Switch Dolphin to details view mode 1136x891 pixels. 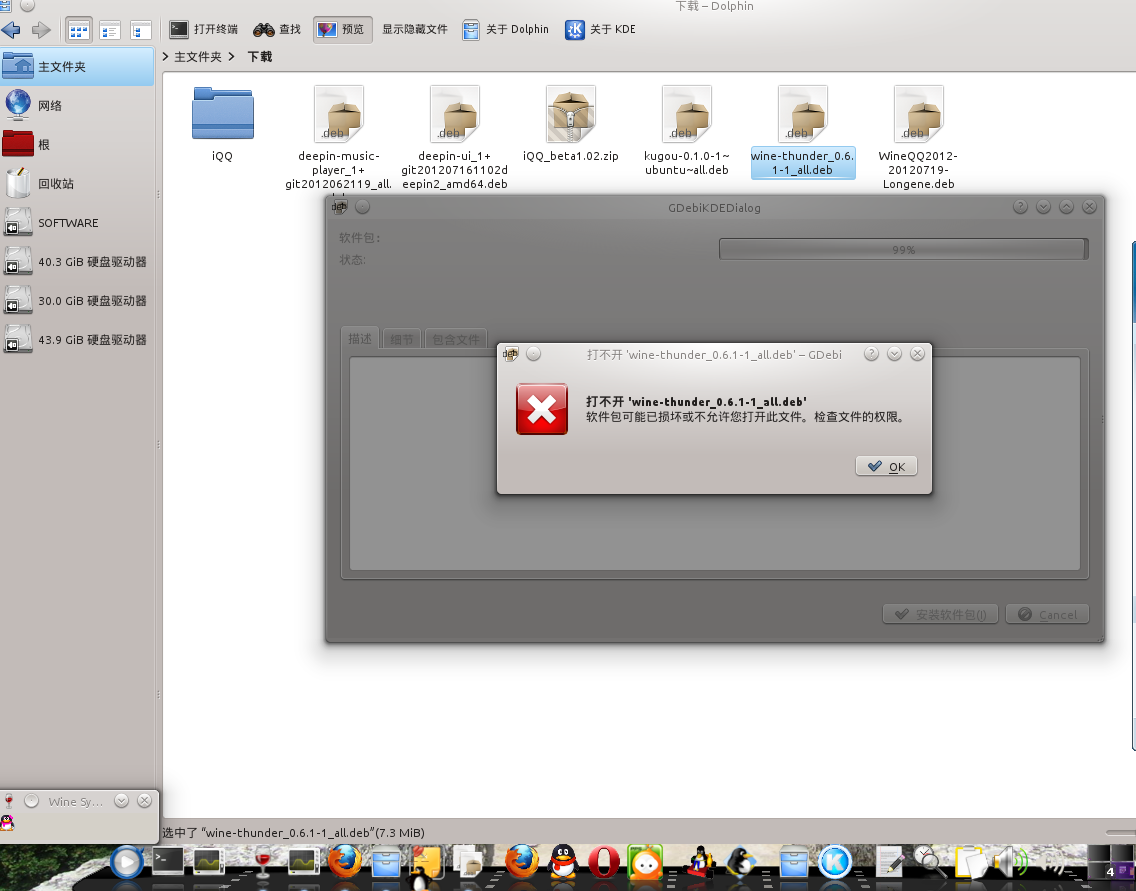pyautogui.click(x=110, y=30)
